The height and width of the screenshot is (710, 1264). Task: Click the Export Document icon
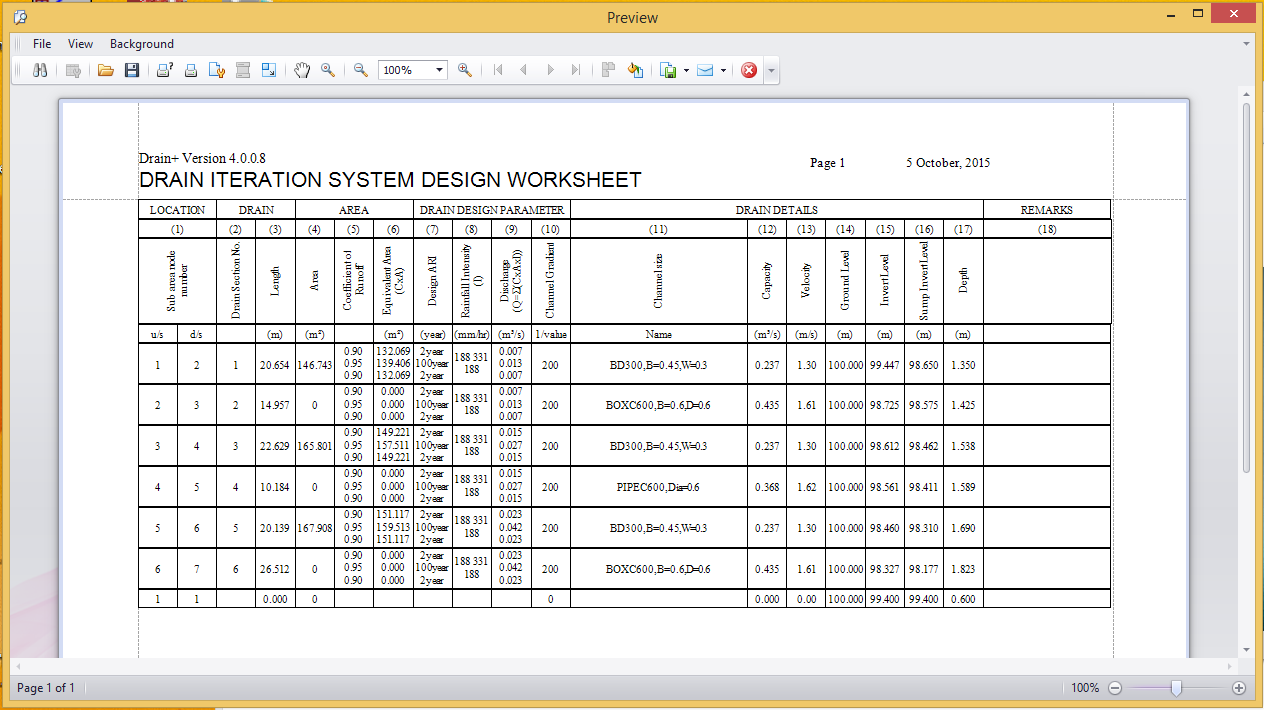(x=668, y=70)
